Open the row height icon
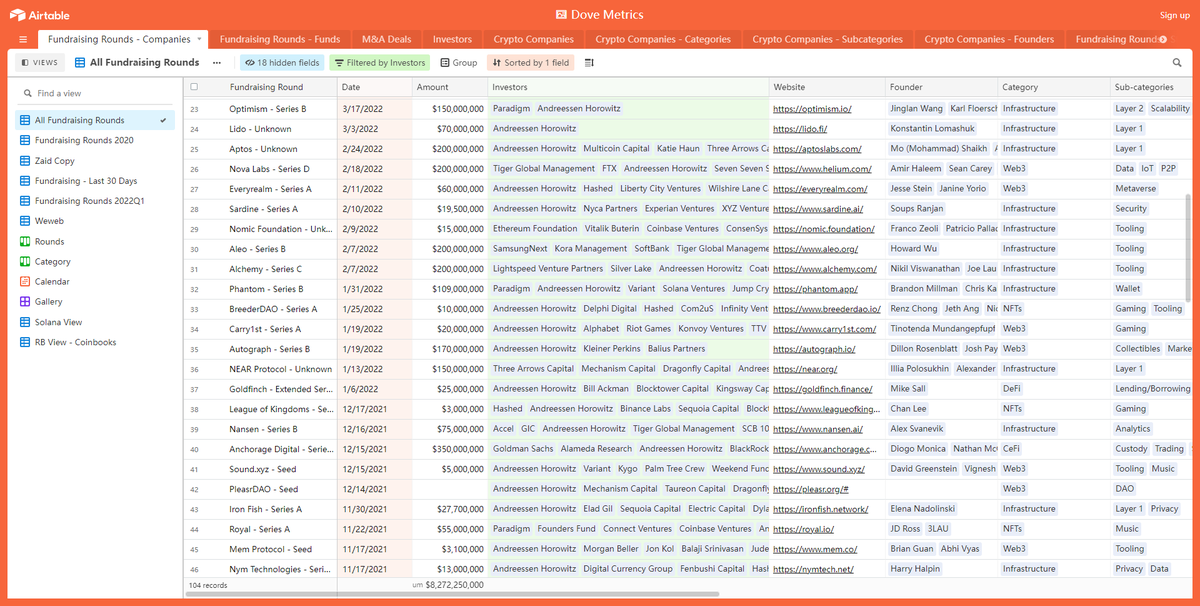This screenshot has width=1200, height=606. coord(589,62)
